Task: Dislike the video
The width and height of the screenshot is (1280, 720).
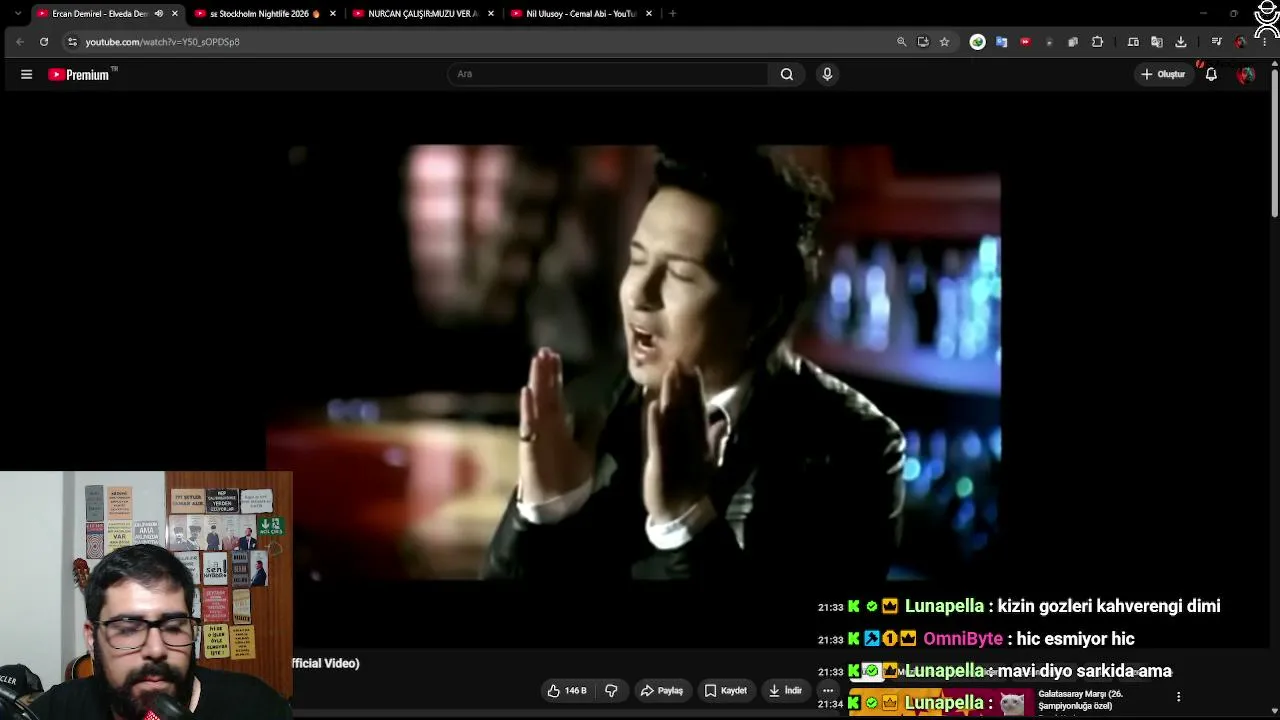Action: pyautogui.click(x=611, y=691)
